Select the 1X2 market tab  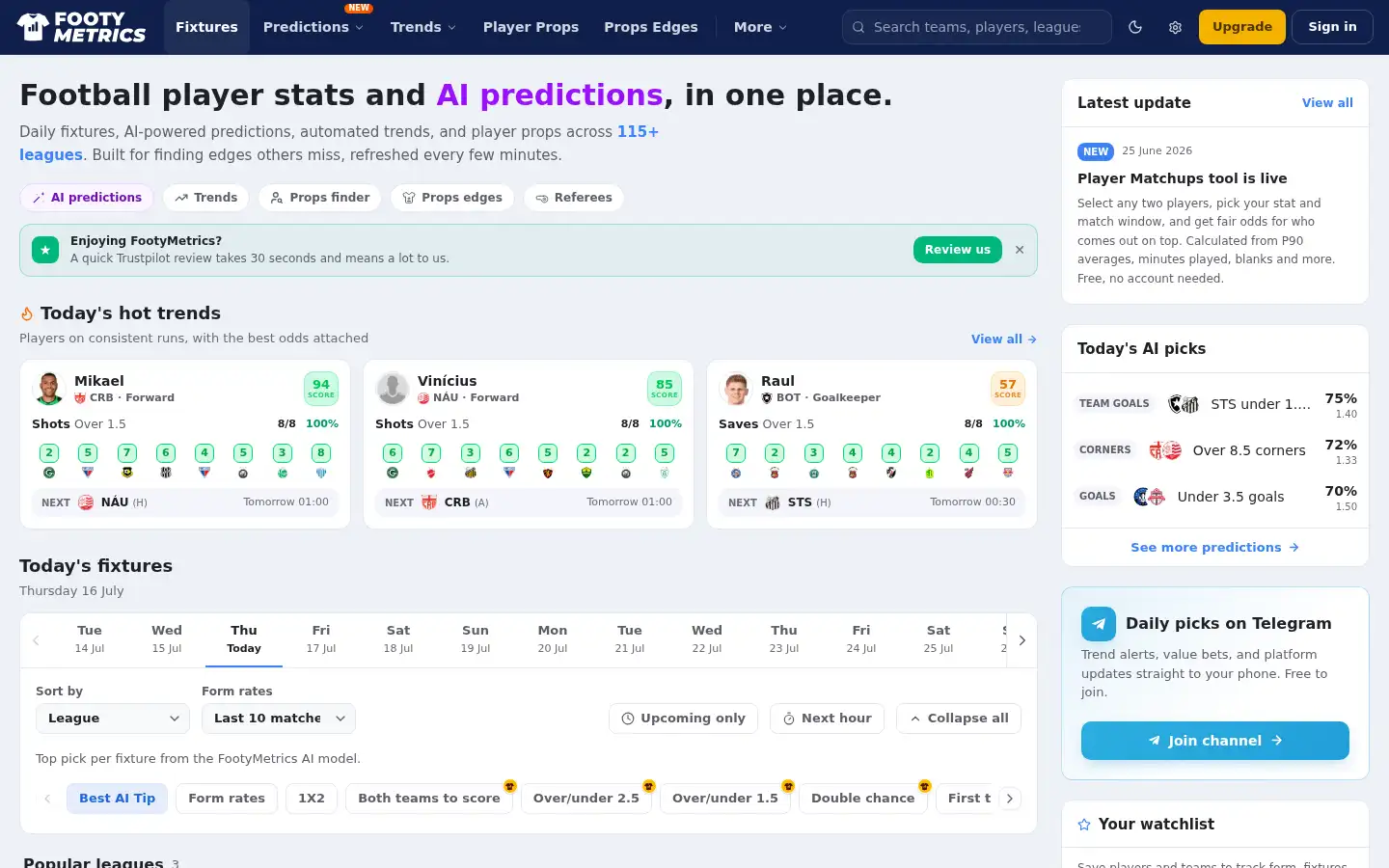pos(312,799)
